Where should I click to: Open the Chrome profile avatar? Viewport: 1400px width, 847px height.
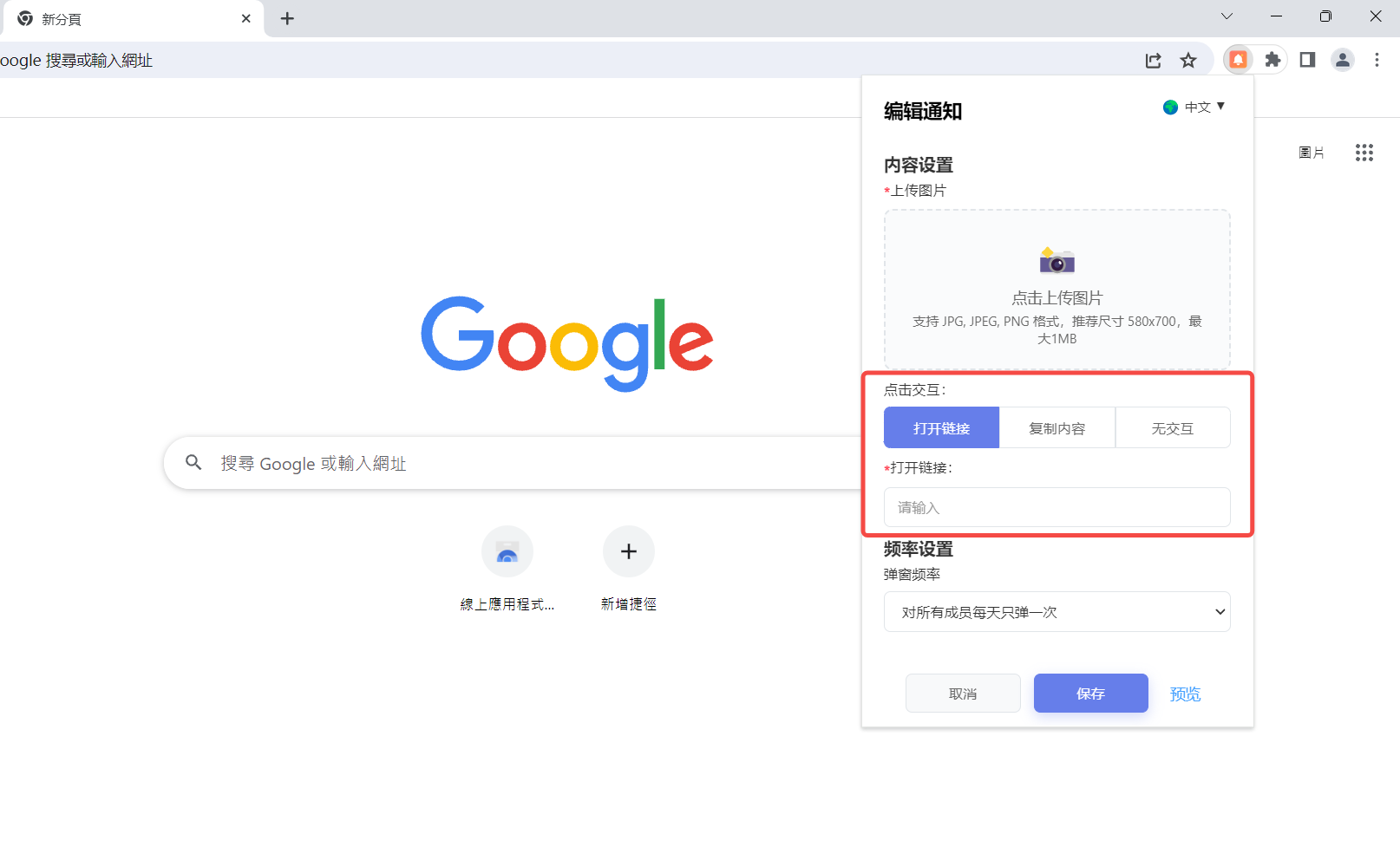pos(1343,60)
